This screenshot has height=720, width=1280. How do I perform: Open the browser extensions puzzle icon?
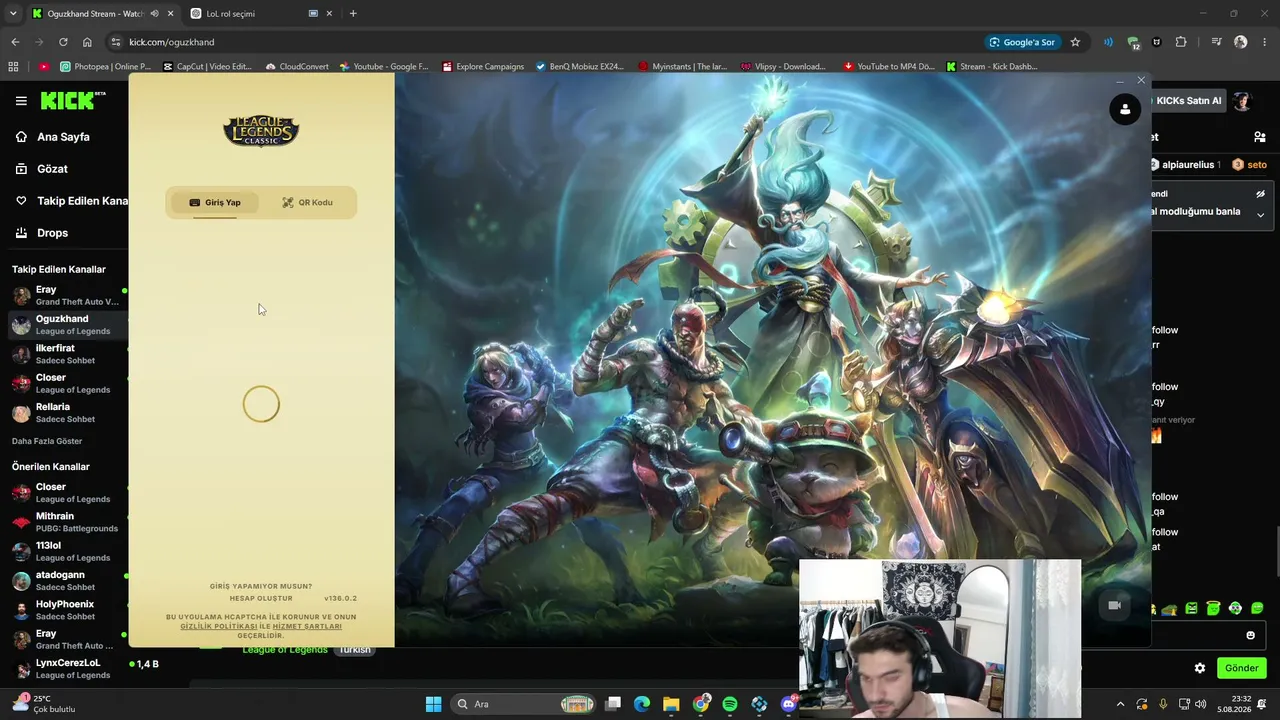coord(1181,42)
